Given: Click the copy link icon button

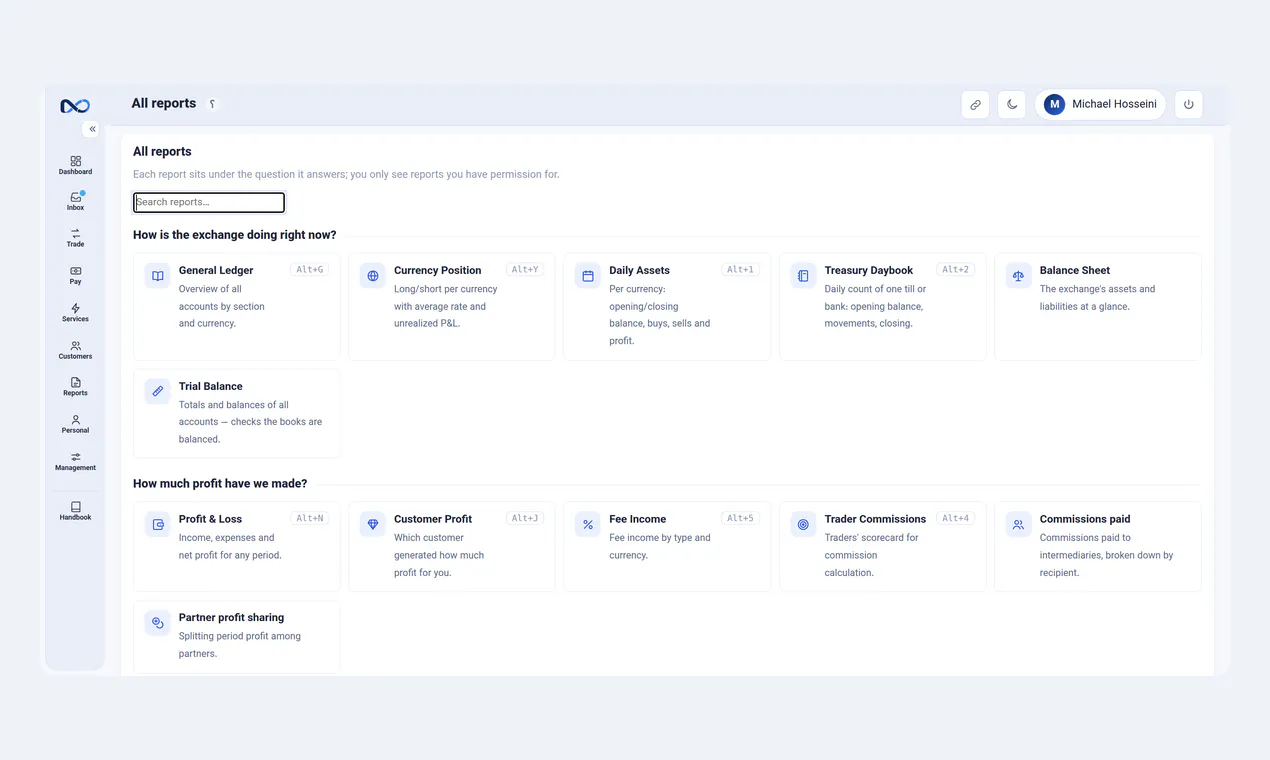Looking at the screenshot, I should 975,104.
